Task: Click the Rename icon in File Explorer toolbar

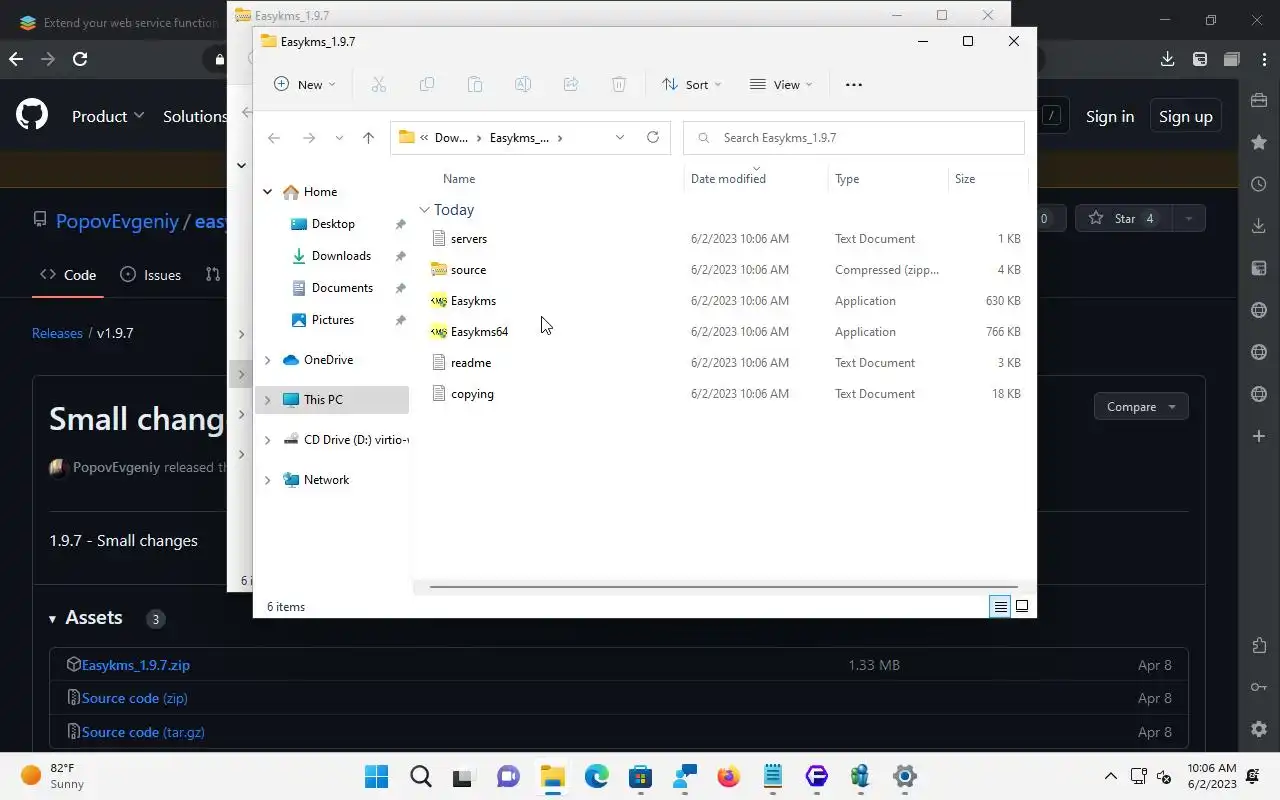Action: click(522, 85)
